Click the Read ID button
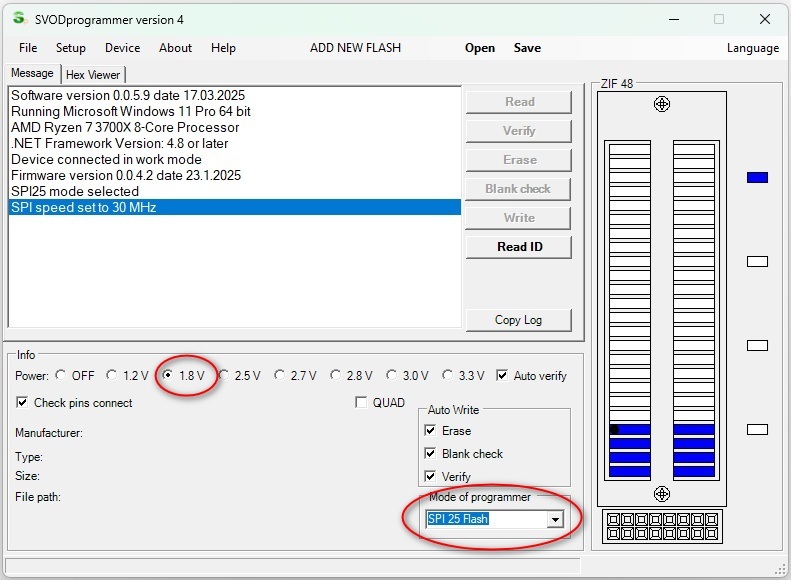The image size is (791, 580). tap(519, 247)
